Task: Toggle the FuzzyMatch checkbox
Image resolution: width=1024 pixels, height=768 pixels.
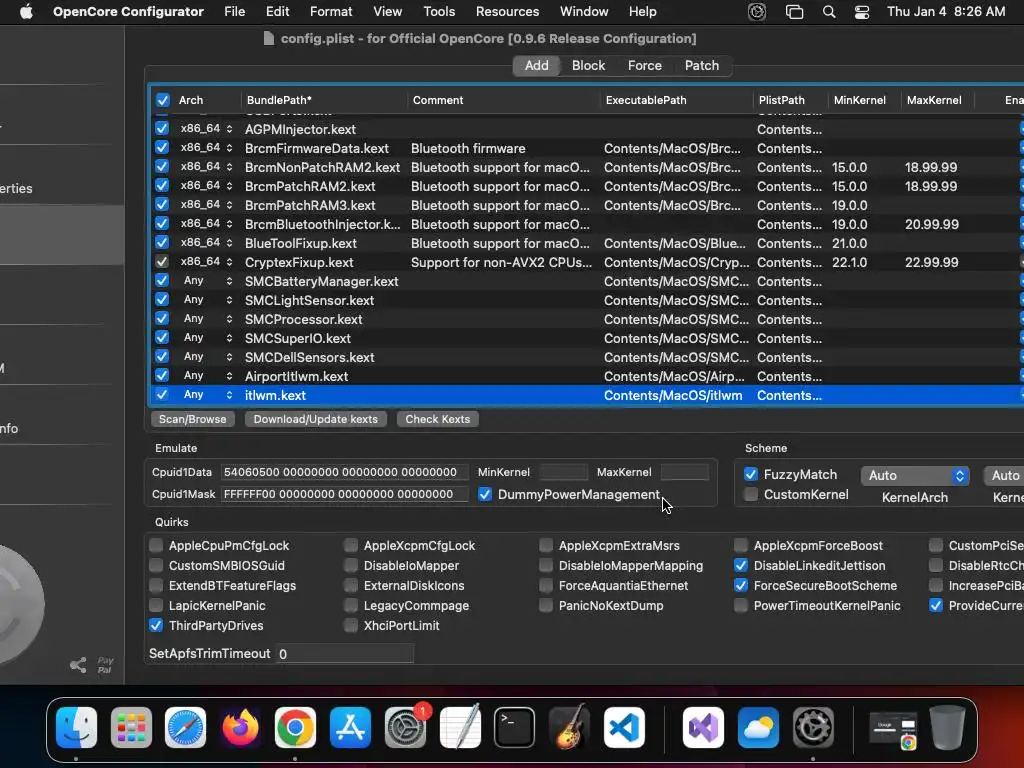Action: pos(751,474)
